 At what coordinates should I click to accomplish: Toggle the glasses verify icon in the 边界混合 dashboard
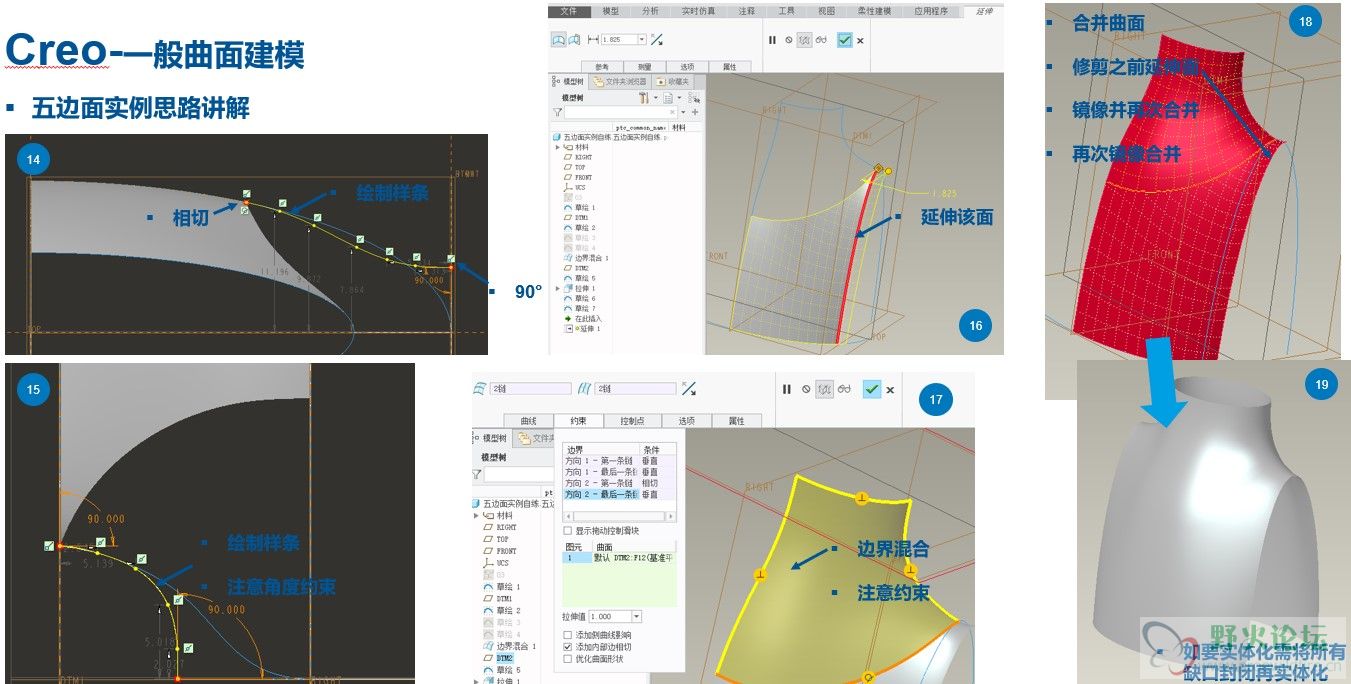(x=845, y=389)
